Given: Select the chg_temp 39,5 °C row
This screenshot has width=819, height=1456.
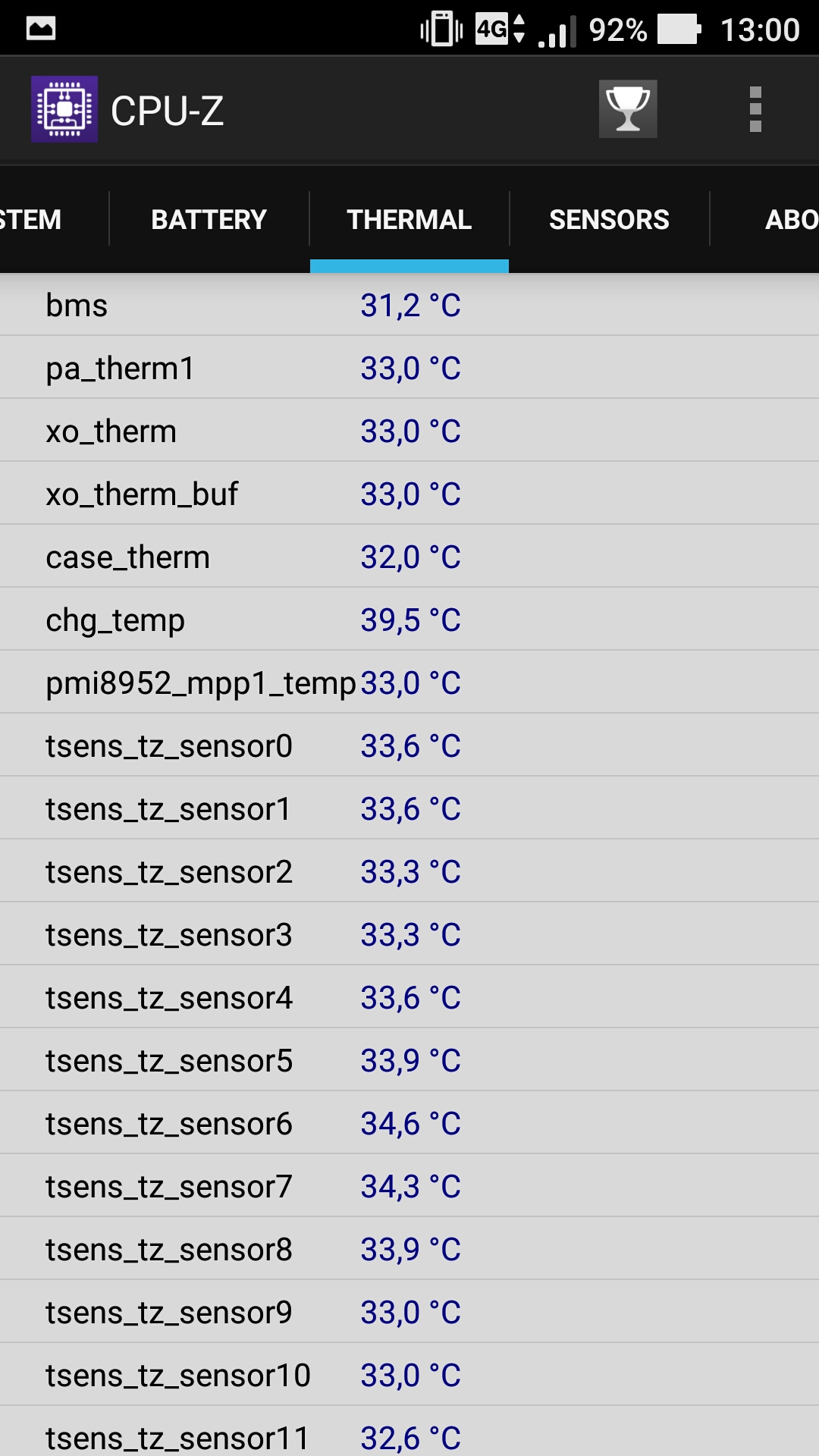Looking at the screenshot, I should [409, 620].
